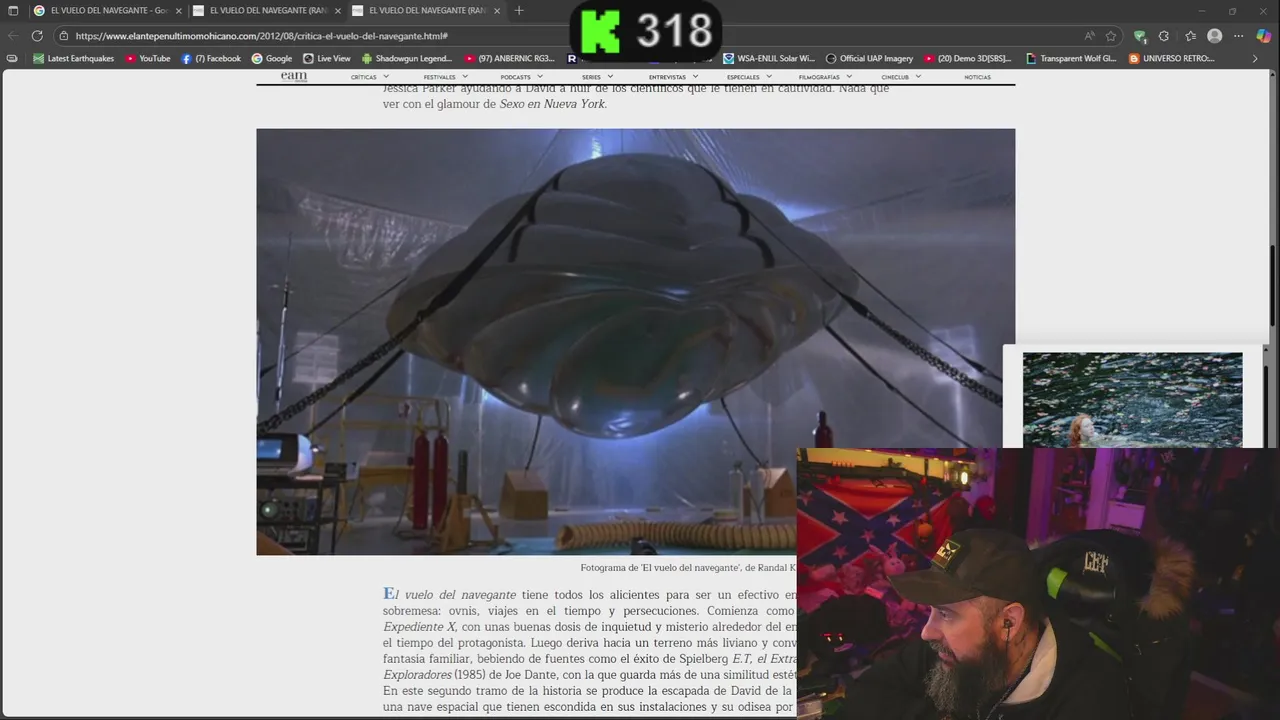Show more bookmarks with chevron arrow
Screen dimensions: 1280x720
point(1255,59)
